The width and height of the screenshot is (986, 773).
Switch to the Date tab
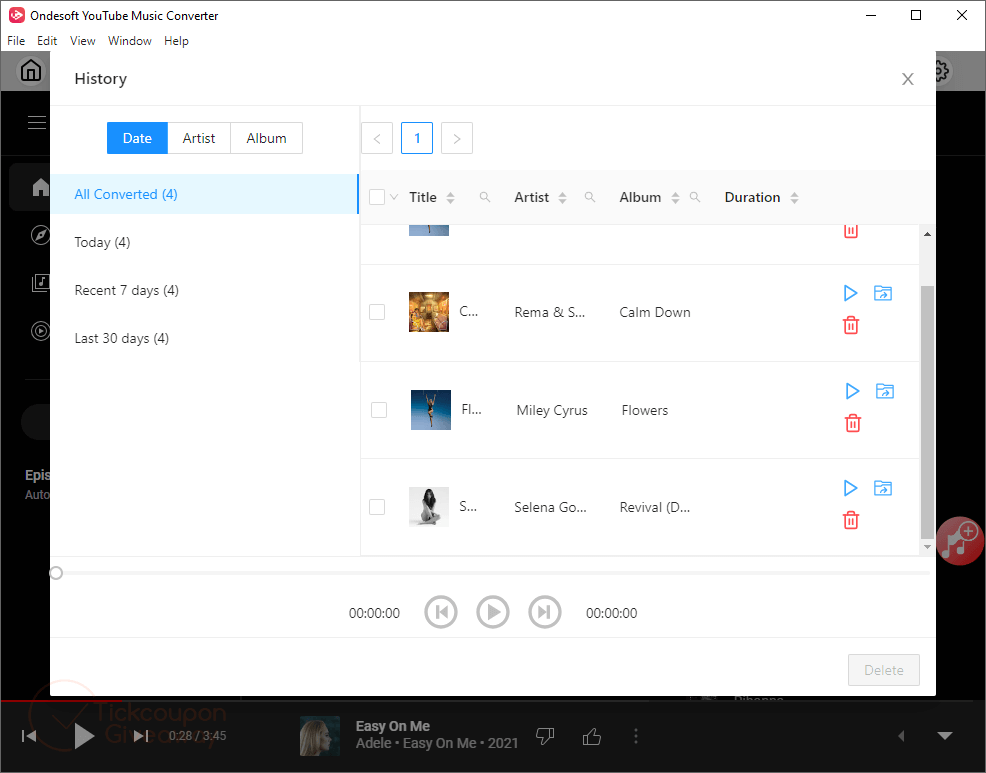click(137, 138)
